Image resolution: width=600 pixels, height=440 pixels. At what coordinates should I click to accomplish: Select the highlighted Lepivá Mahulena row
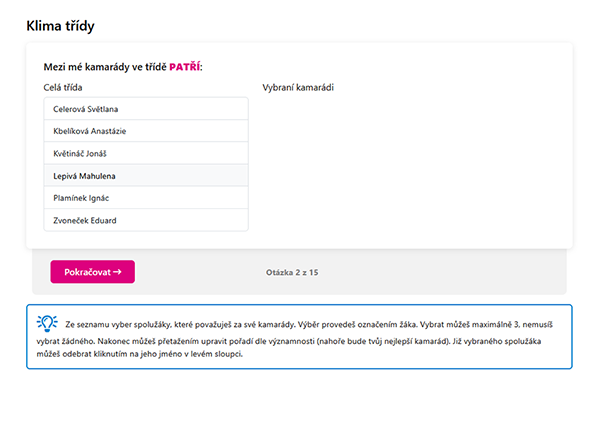point(146,176)
